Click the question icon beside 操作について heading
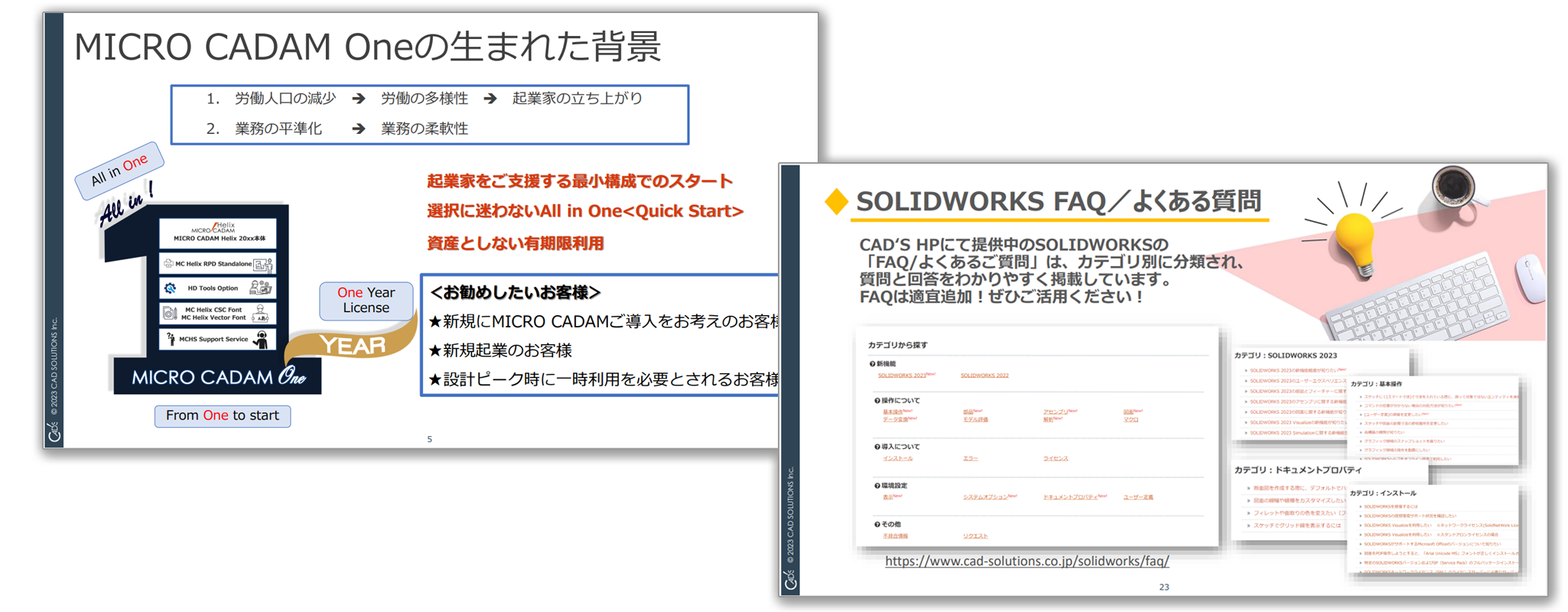This screenshot has width=1568, height=612. coord(877,400)
